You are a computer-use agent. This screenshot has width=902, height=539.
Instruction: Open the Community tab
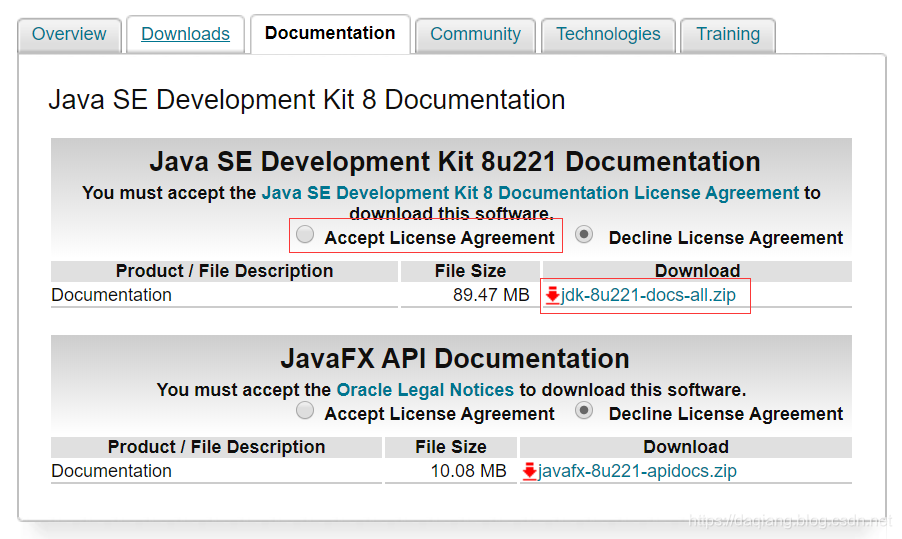(x=475, y=34)
